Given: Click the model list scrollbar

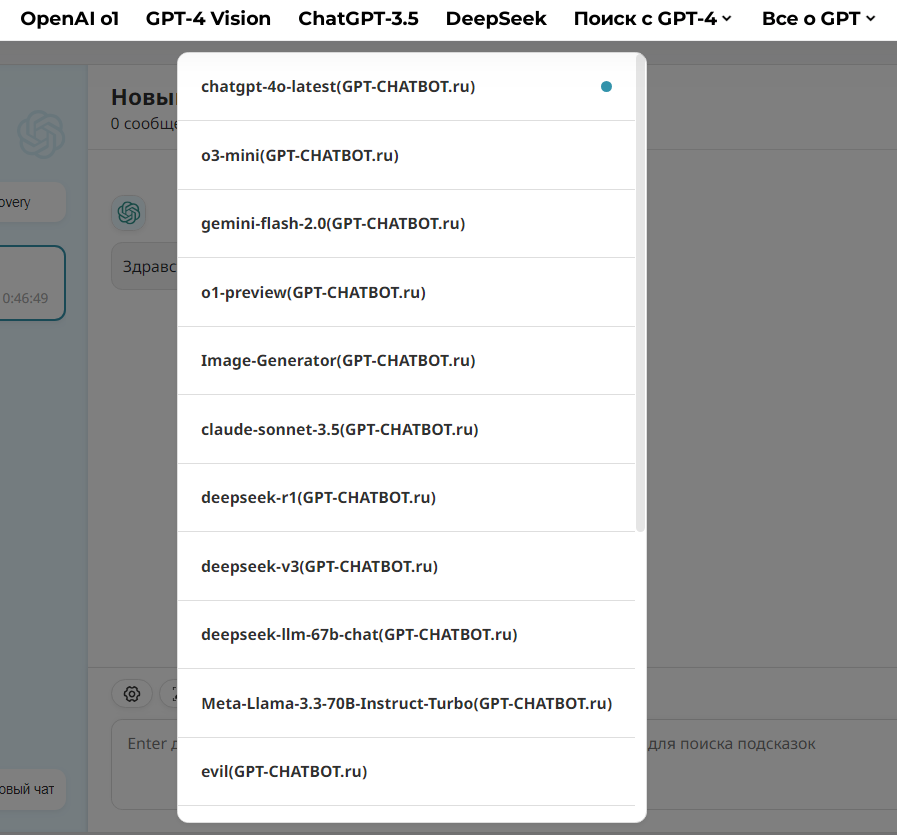Looking at the screenshot, I should pyautogui.click(x=641, y=293).
